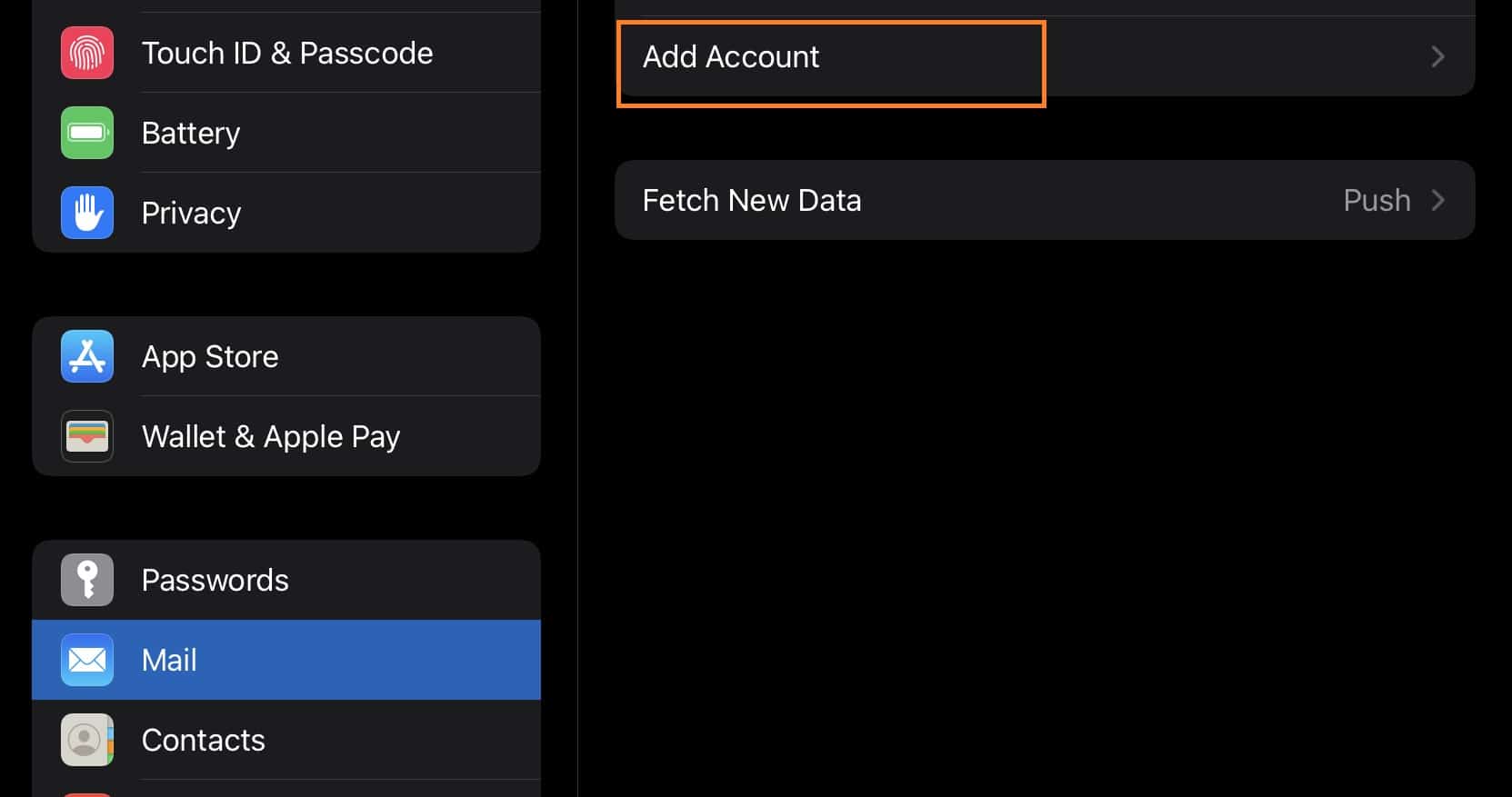Click the chevron next to Push
1512x797 pixels.
1437,200
